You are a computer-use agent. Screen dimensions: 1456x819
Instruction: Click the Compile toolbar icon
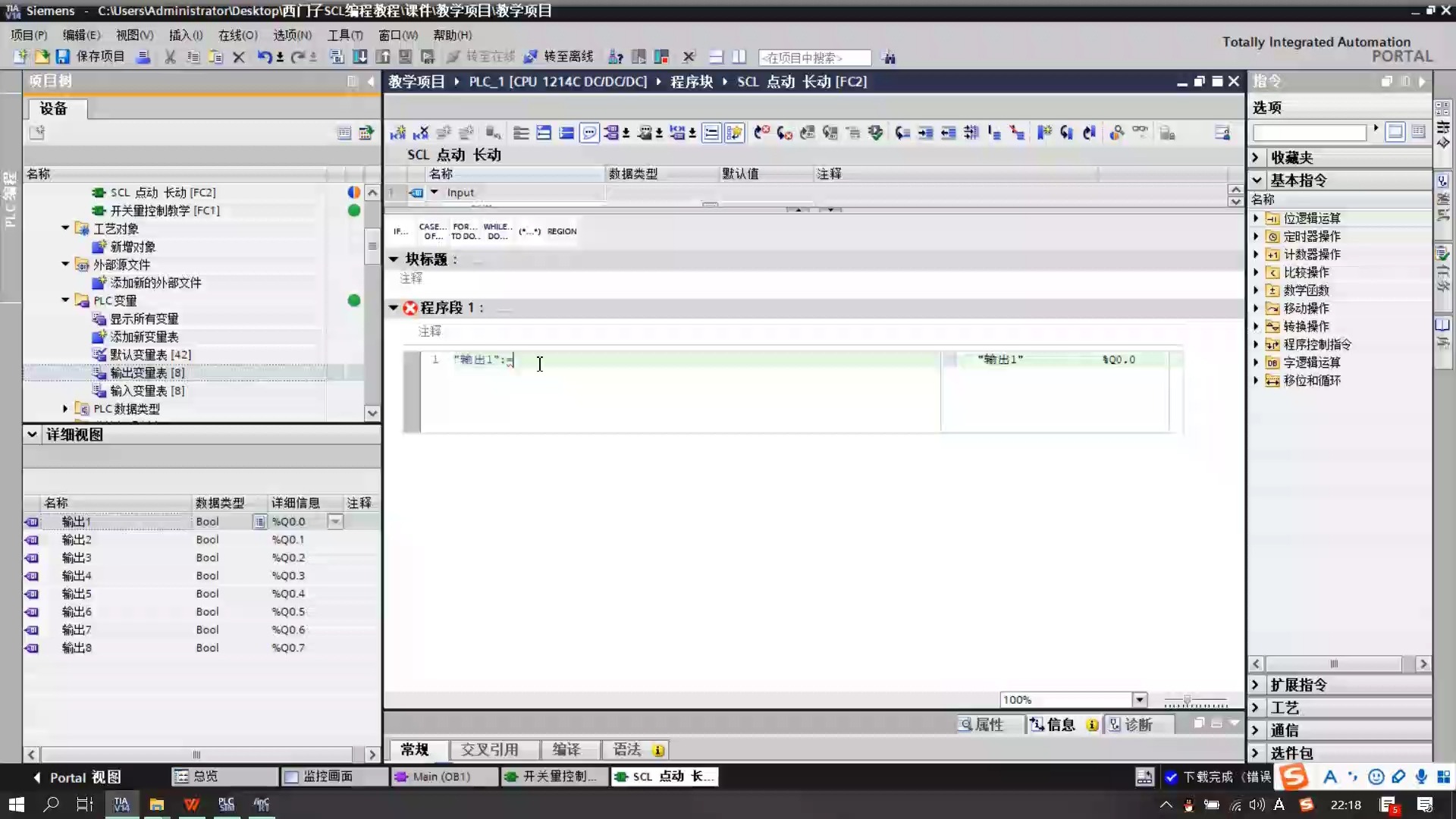(336, 56)
